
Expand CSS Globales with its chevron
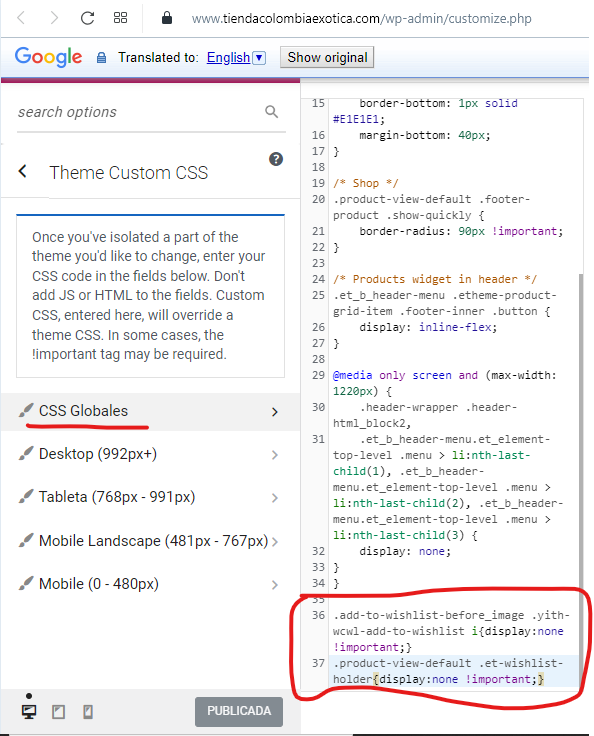[275, 412]
